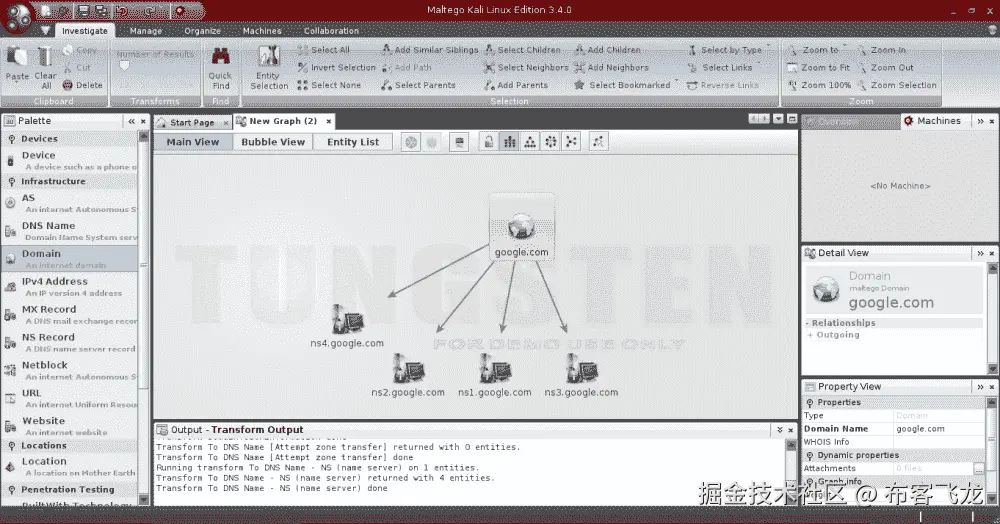Switch to Entity List view
This screenshot has height=524, width=1000.
[x=353, y=142]
